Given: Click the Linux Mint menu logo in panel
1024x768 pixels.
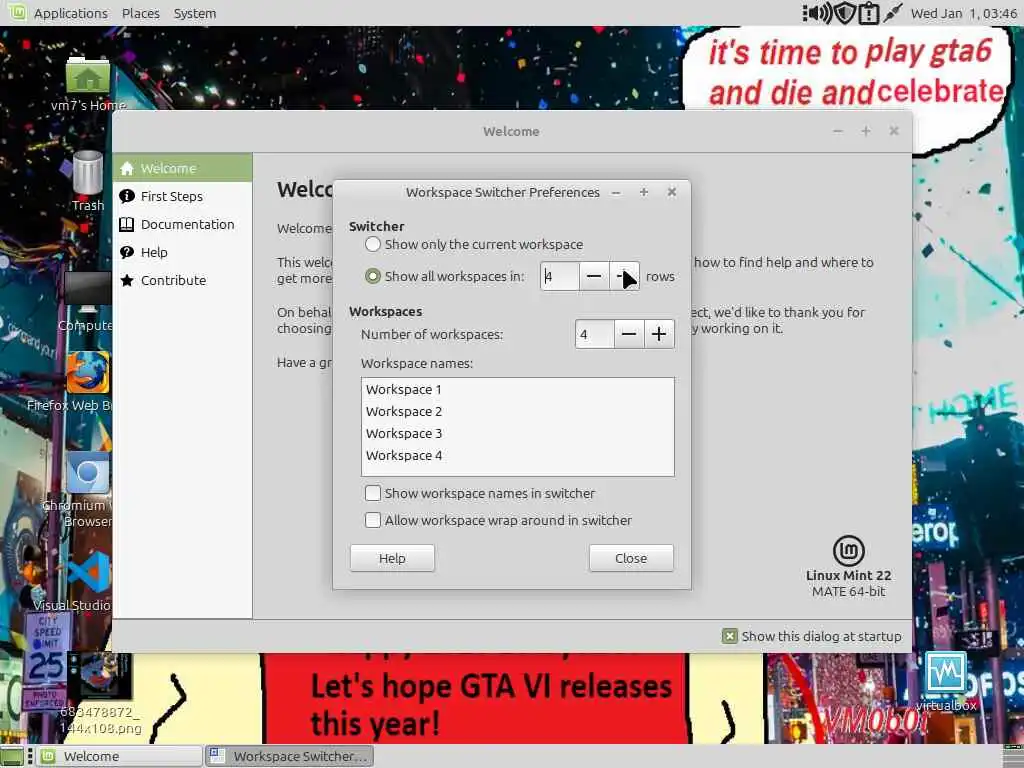Looking at the screenshot, I should (x=16, y=12).
